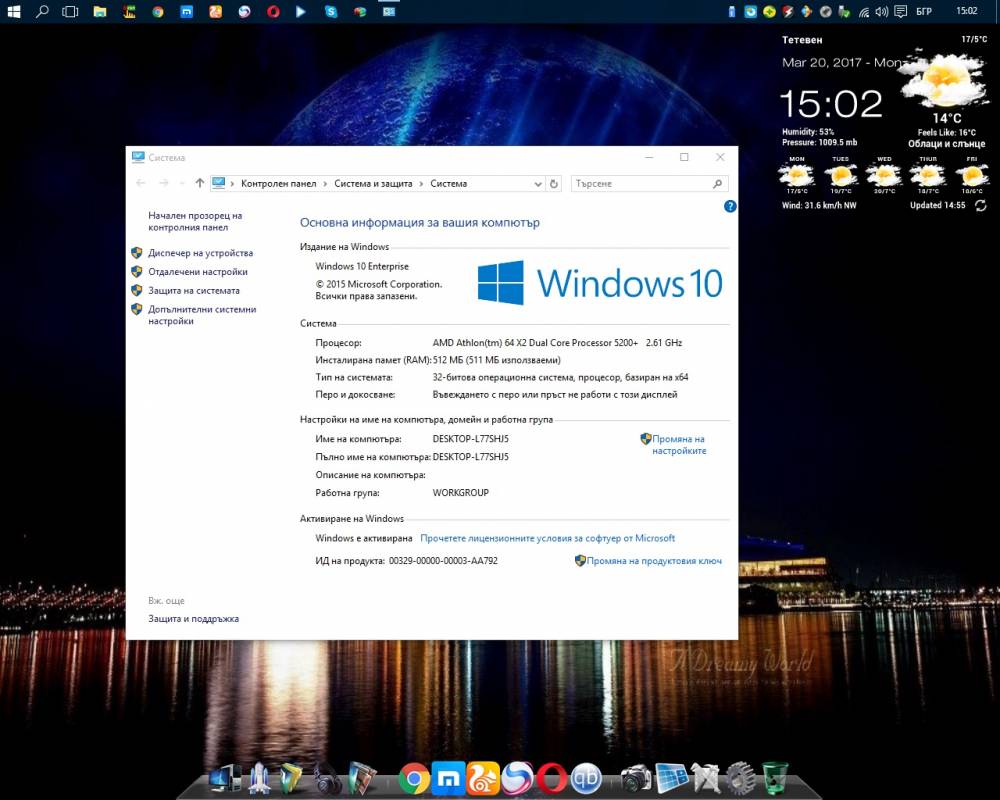Open the green Recycle Bin dock icon
Viewport: 1000px width, 800px height.
(774, 778)
